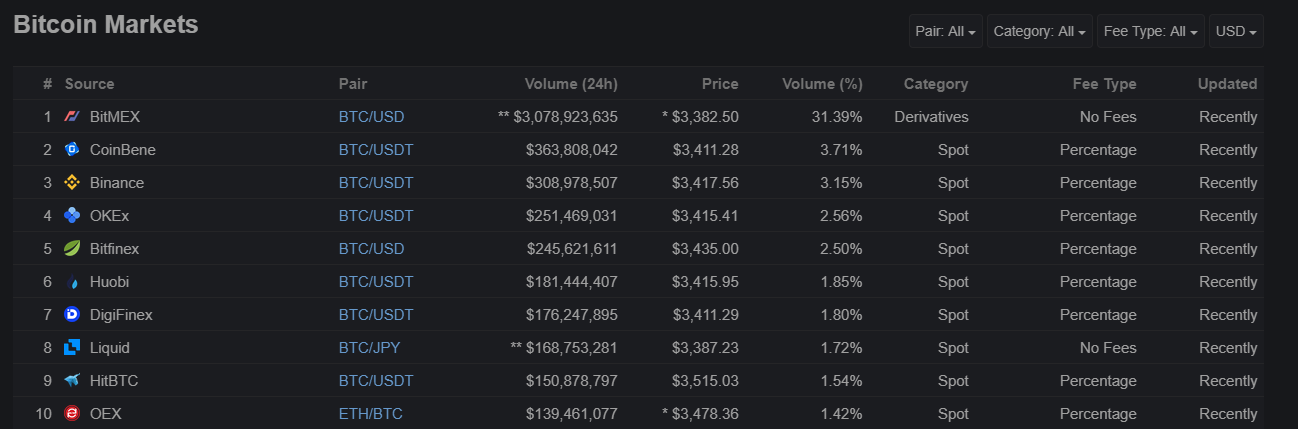Click the HitBTC exchange logo icon
This screenshot has height=429, width=1298.
pyautogui.click(x=72, y=381)
